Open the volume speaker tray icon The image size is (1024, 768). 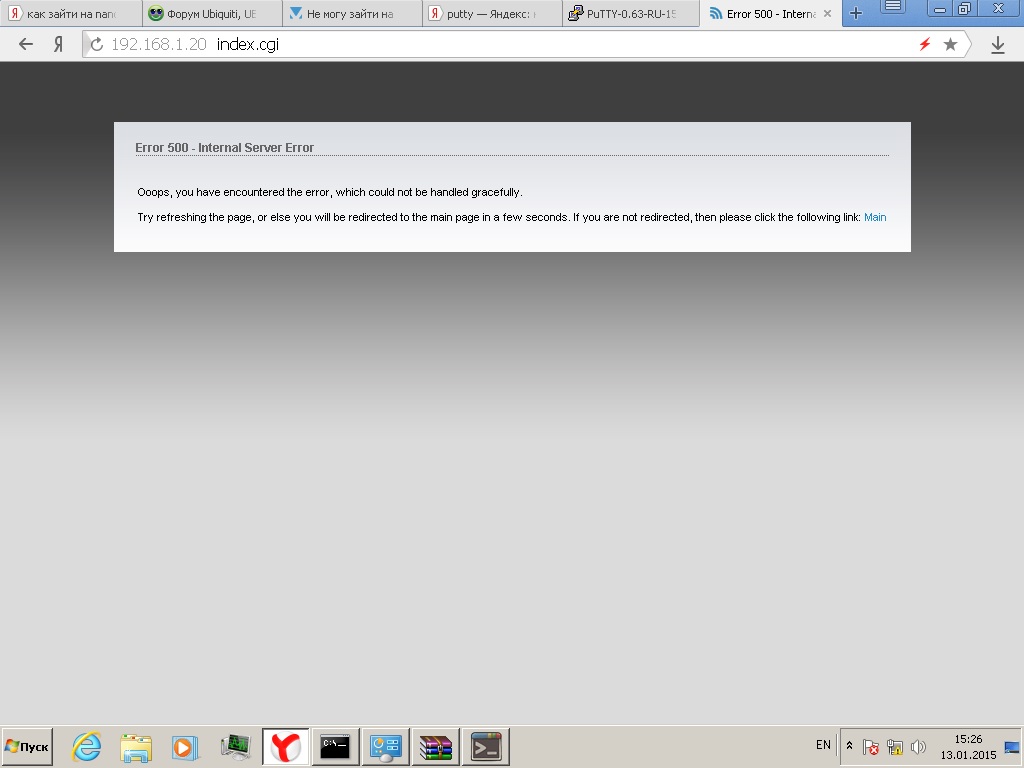tap(918, 746)
